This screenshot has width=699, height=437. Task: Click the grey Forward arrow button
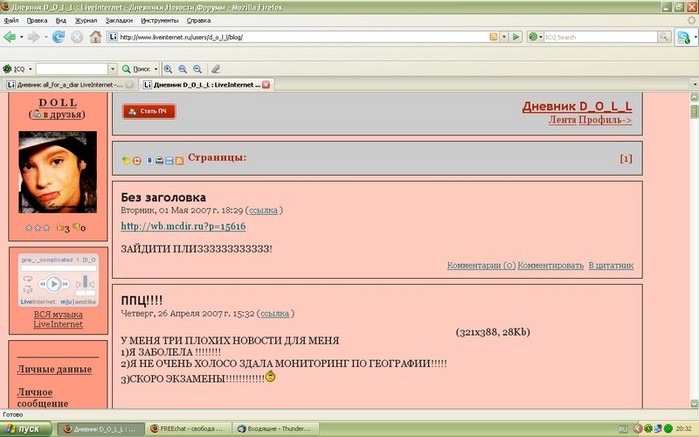click(x=34, y=37)
